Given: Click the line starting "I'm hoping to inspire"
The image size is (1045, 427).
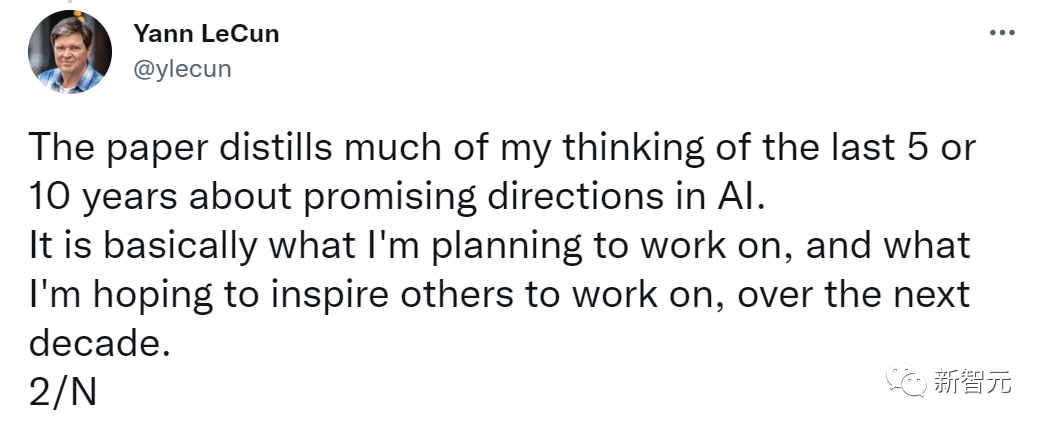Looking at the screenshot, I should point(498,295).
